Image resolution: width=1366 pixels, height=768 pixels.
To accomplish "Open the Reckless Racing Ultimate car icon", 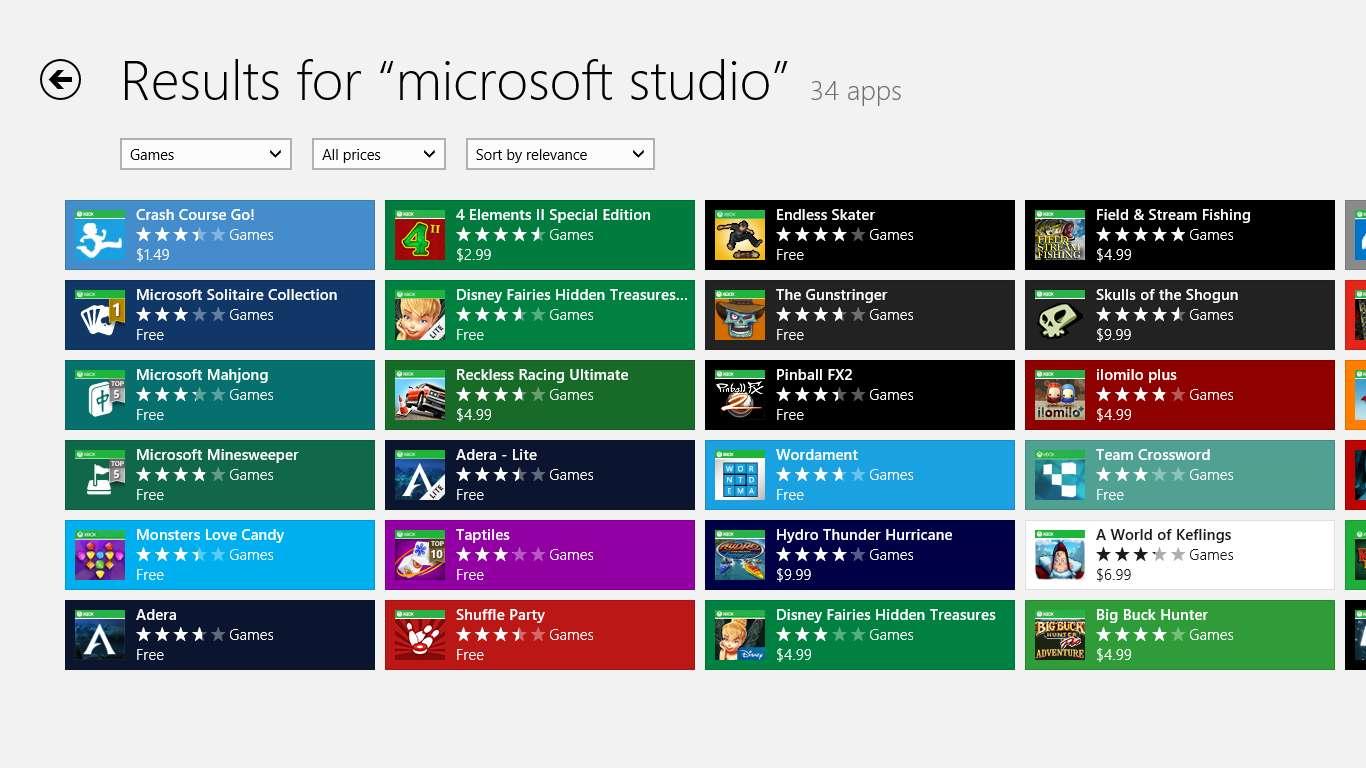I will [x=420, y=395].
